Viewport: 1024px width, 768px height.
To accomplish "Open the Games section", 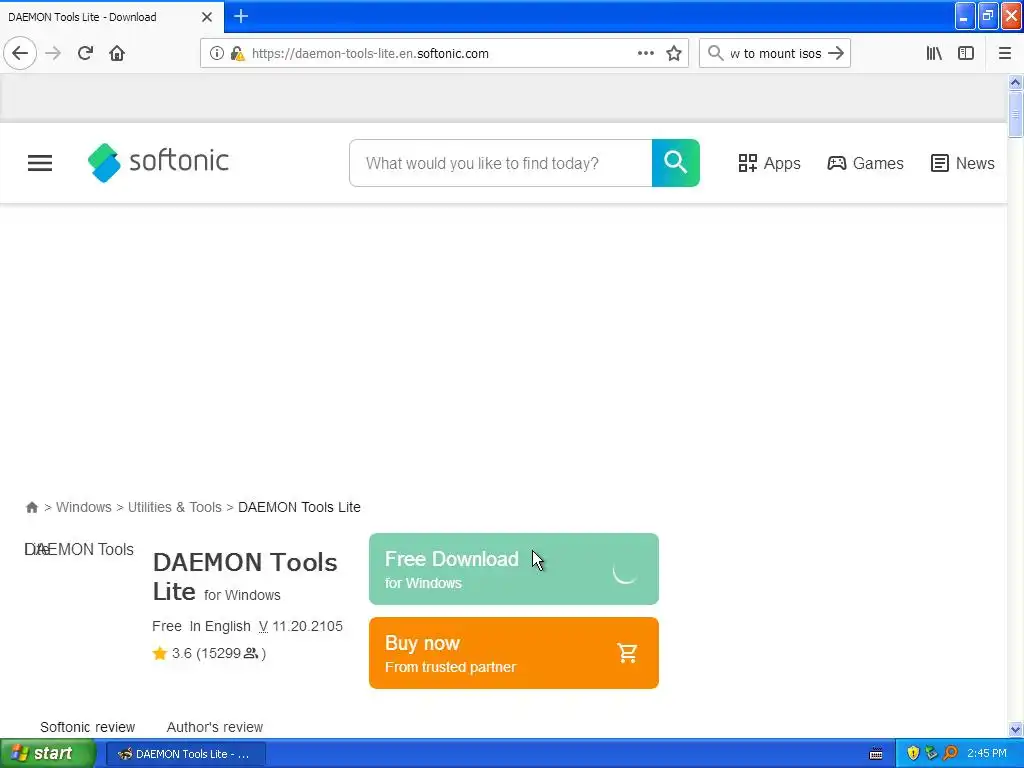I will (x=865, y=163).
